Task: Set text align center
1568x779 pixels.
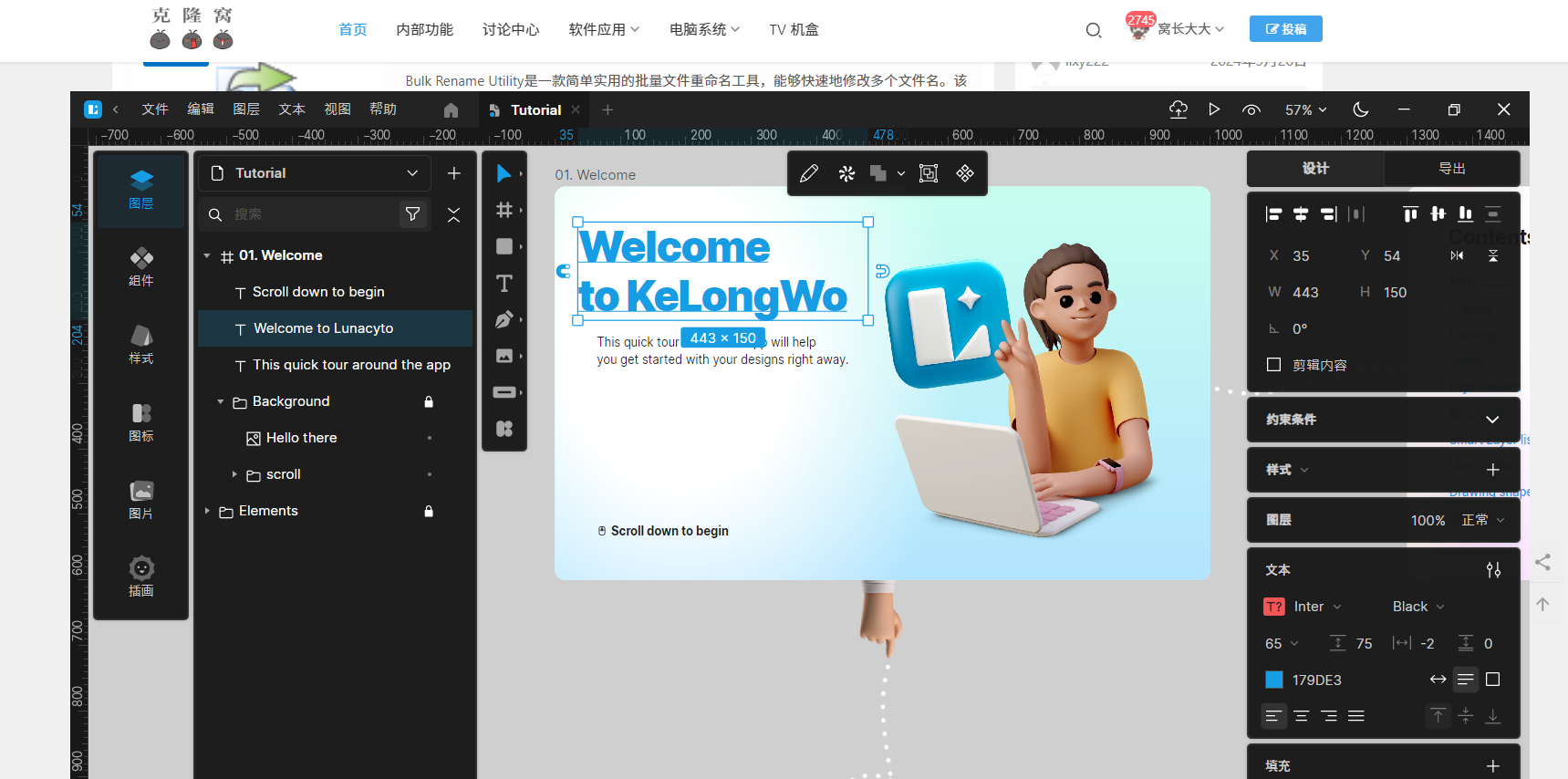Action: coord(1302,716)
